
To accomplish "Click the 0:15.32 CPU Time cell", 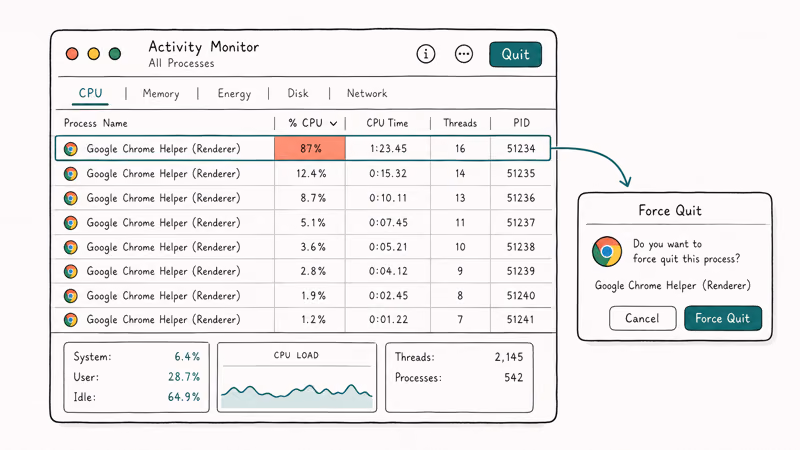I will point(388,173).
